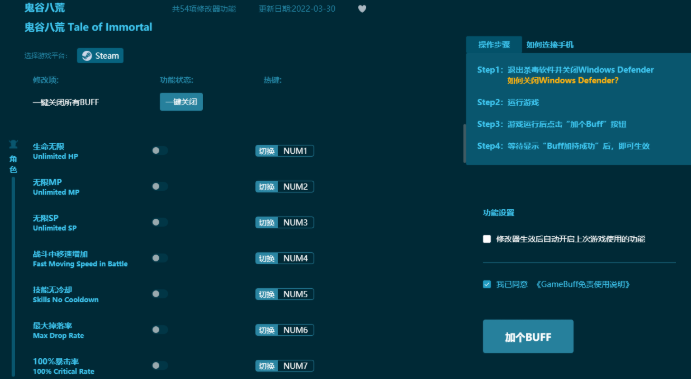Image resolution: width=691 pixels, height=379 pixels.
Task: Click 切换 button for NUM4 hotkey
Action: pyautogui.click(x=267, y=258)
